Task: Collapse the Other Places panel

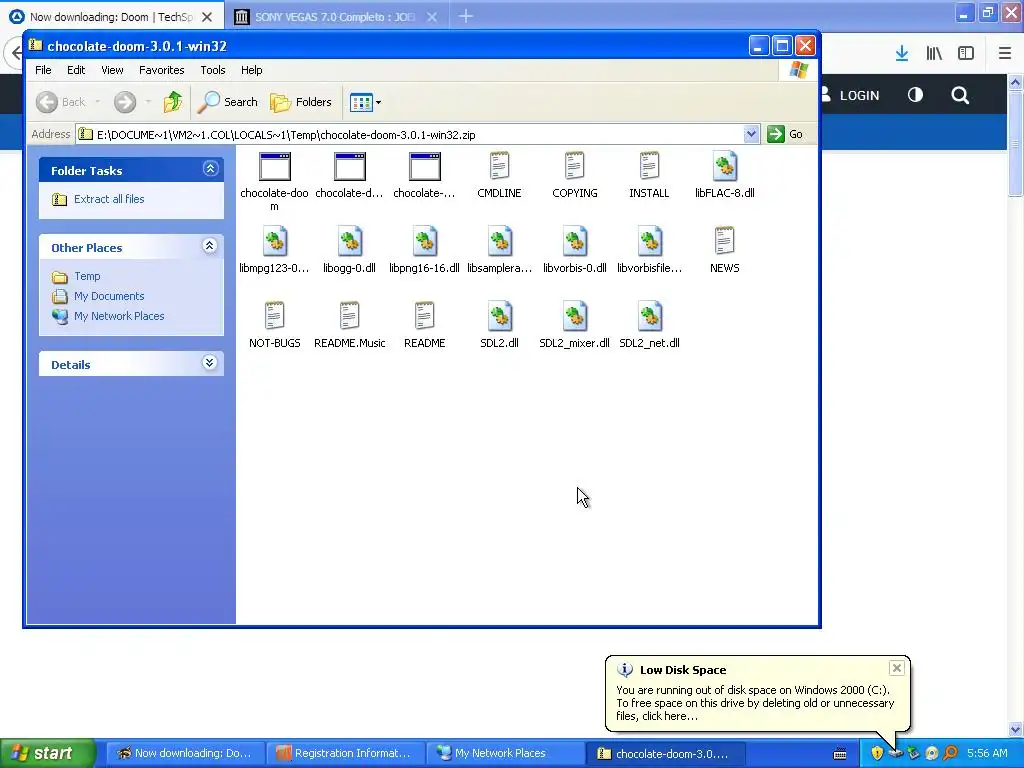Action: (x=210, y=246)
